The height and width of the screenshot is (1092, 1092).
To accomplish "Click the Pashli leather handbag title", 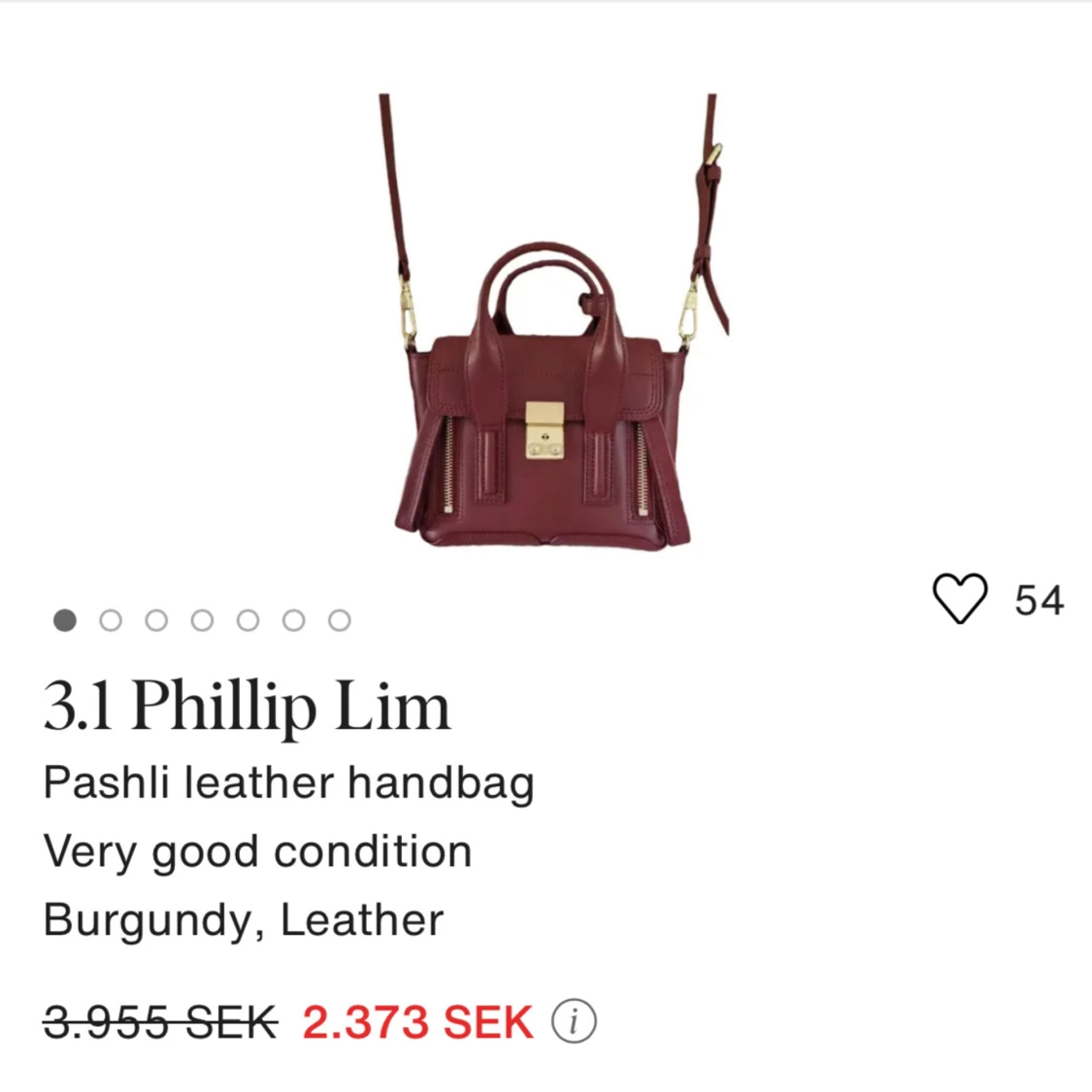I will tap(289, 783).
